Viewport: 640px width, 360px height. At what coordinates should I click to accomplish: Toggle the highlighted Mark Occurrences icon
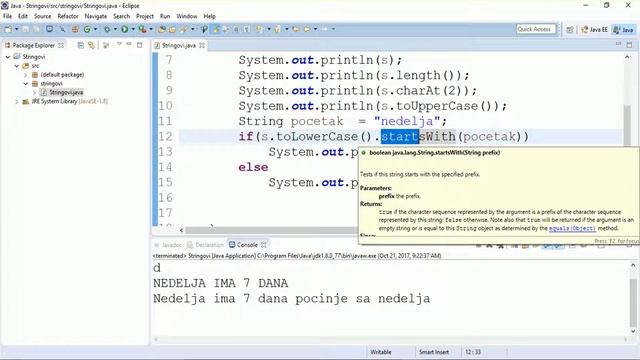point(216,29)
